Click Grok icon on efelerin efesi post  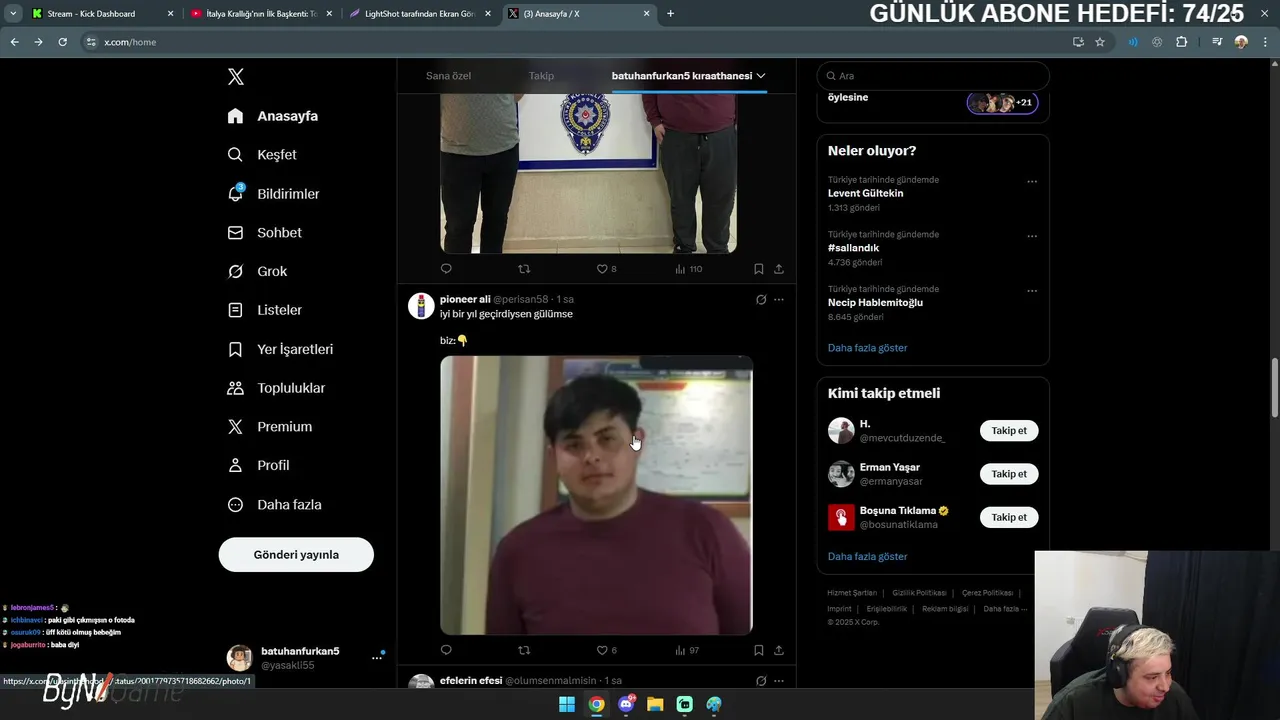[761, 681]
